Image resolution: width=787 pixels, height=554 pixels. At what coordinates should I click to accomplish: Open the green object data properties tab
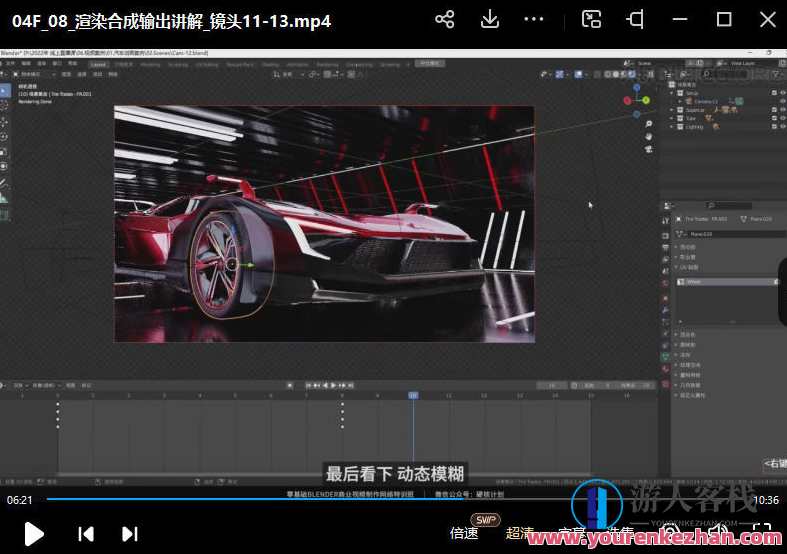pos(666,357)
